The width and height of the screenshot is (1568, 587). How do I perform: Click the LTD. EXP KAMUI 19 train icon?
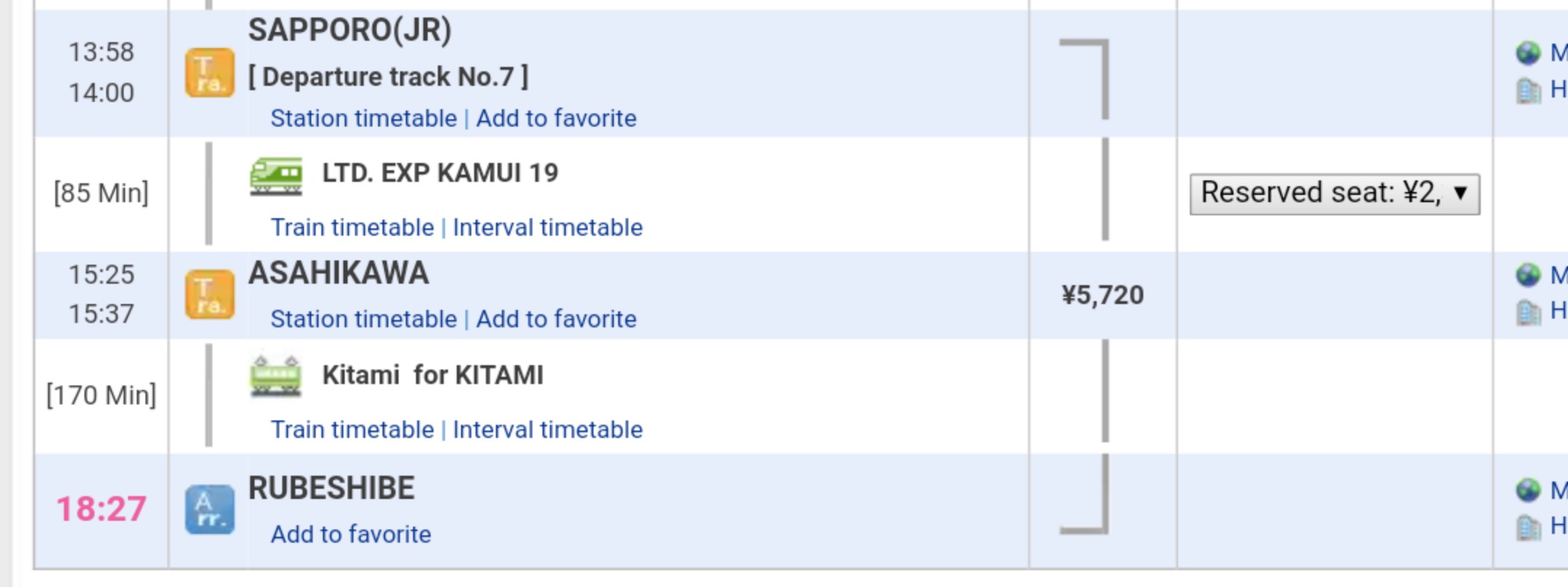coord(276,176)
